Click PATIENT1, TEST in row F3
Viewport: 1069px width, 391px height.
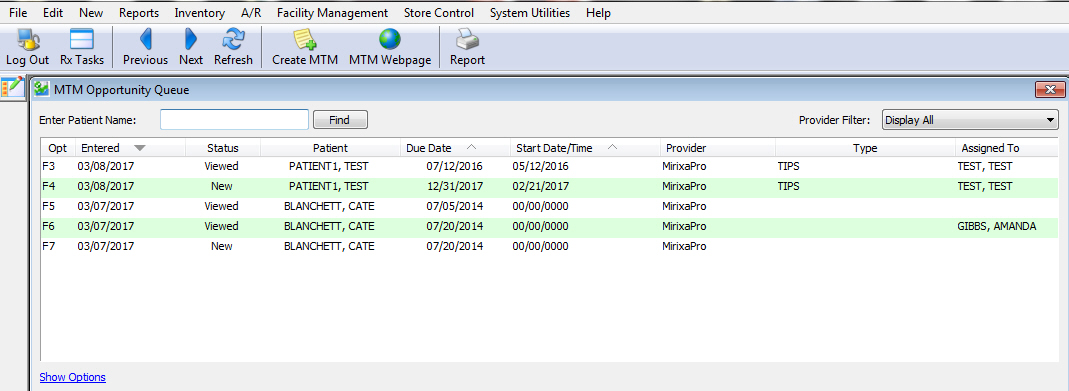(x=329, y=166)
